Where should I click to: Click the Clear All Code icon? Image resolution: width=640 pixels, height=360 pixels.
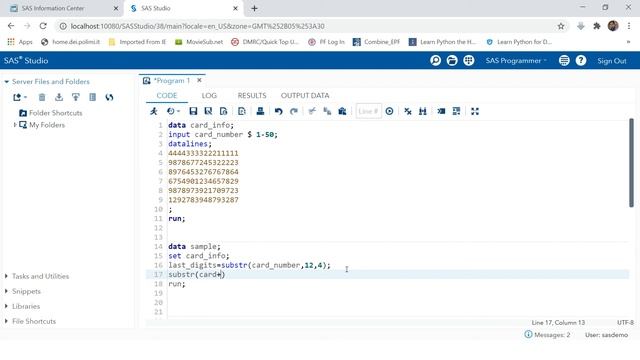pyautogui.click(x=408, y=111)
